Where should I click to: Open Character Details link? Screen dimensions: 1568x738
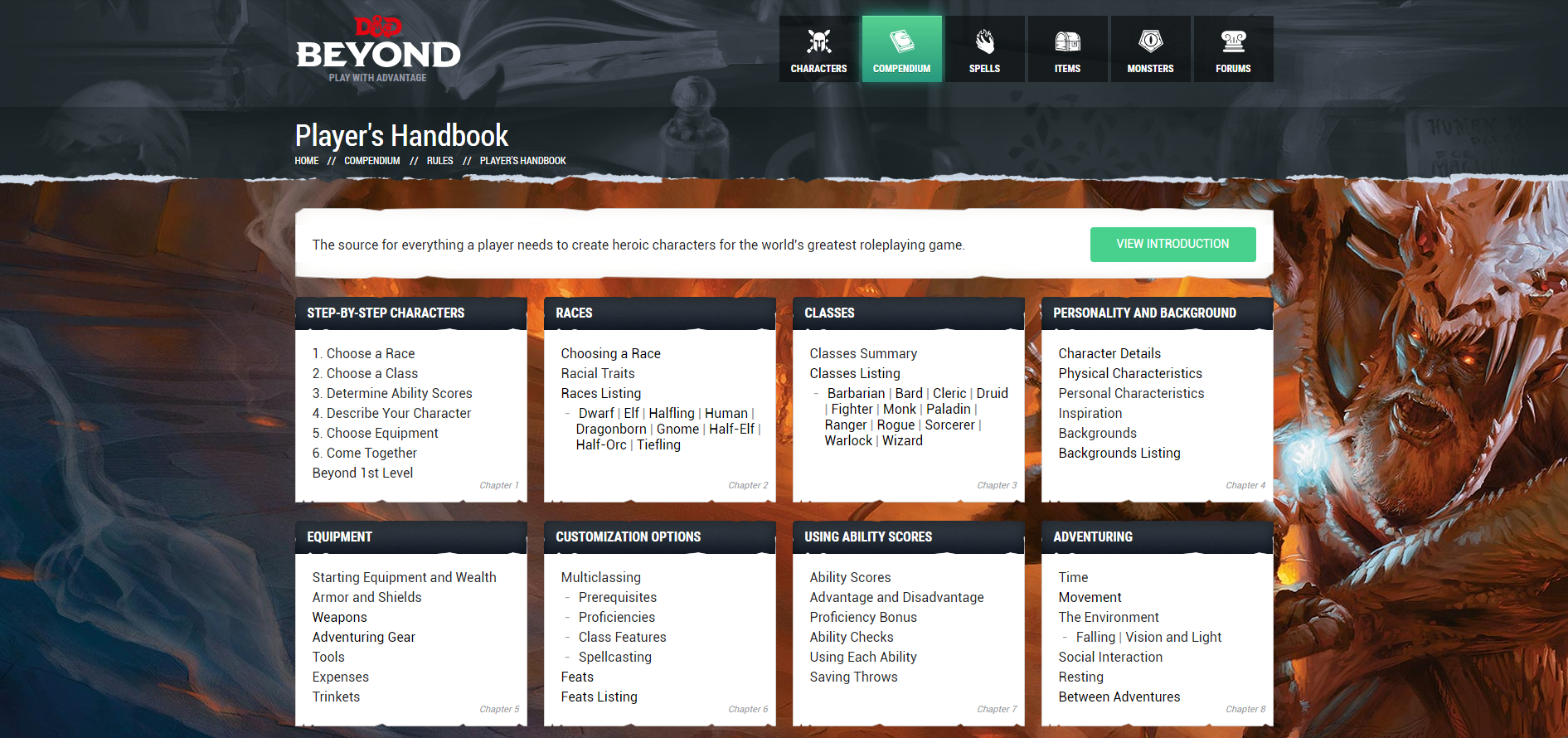pos(1109,353)
